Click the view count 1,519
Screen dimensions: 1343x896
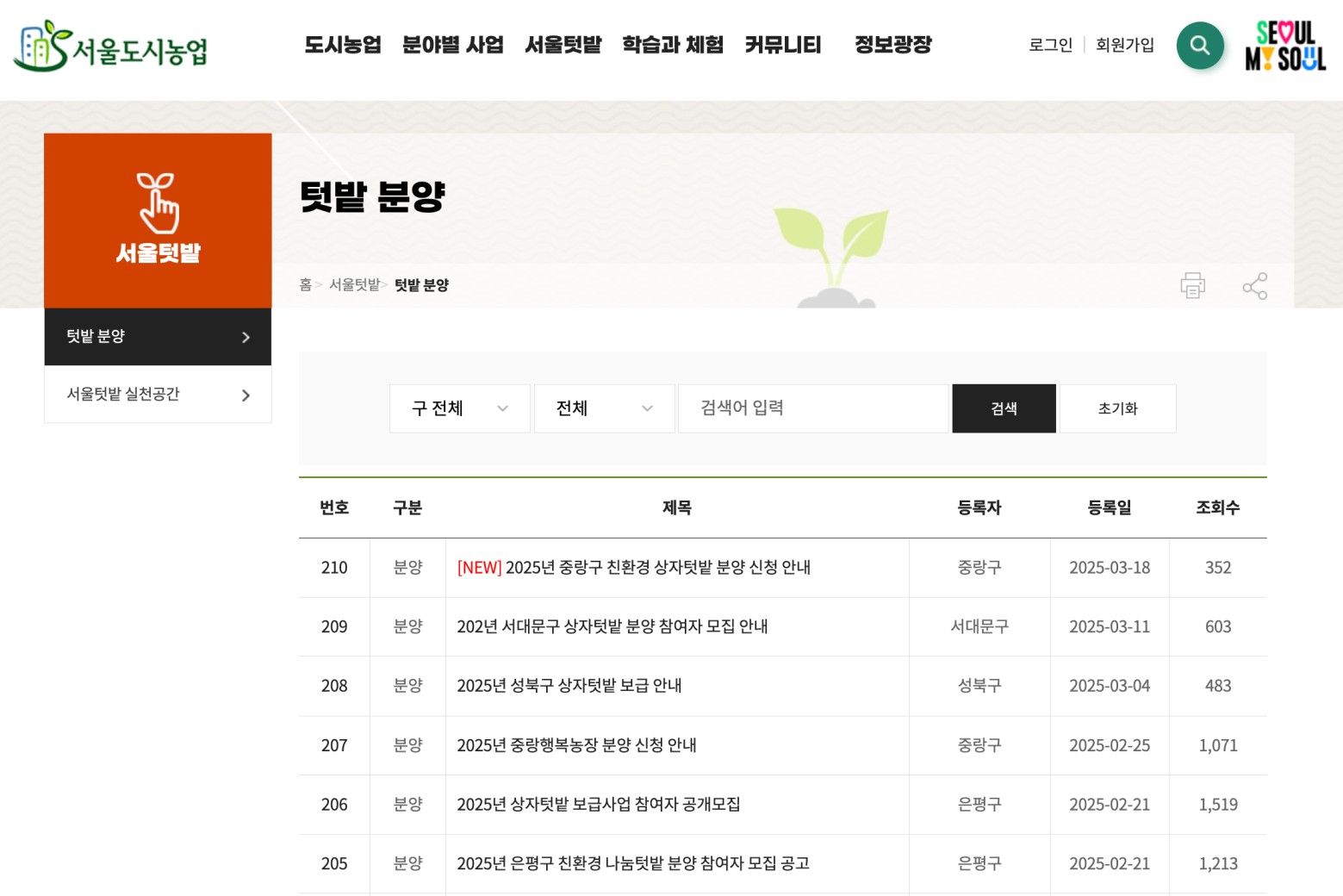1218,805
